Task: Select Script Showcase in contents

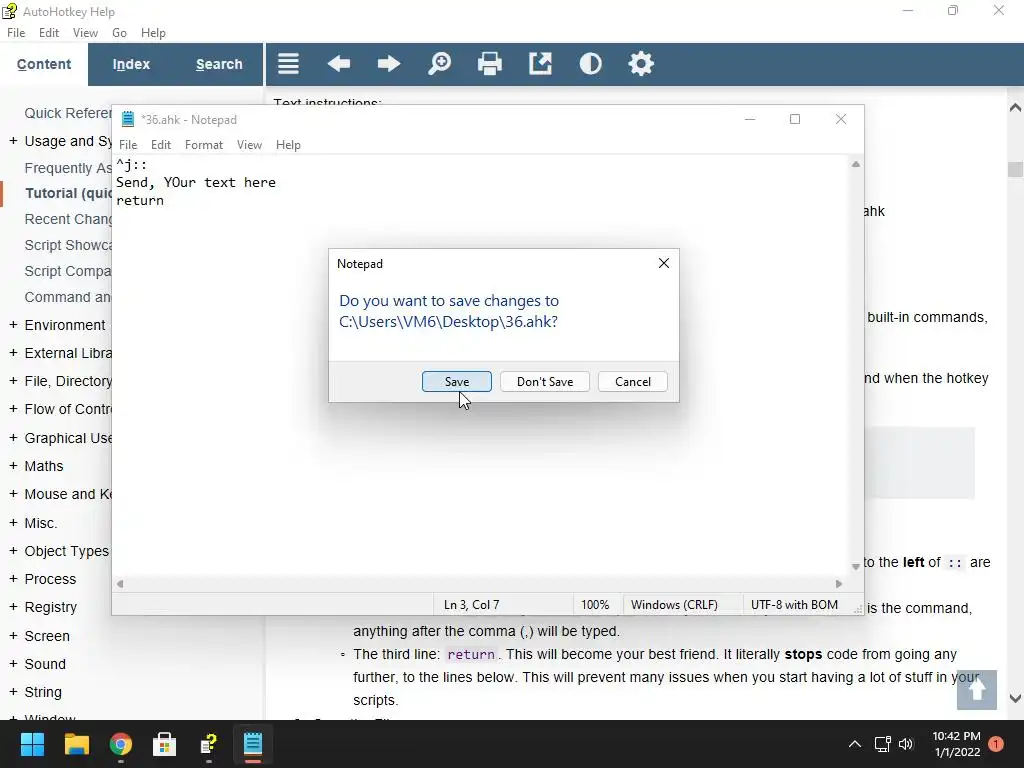Action: [68, 245]
